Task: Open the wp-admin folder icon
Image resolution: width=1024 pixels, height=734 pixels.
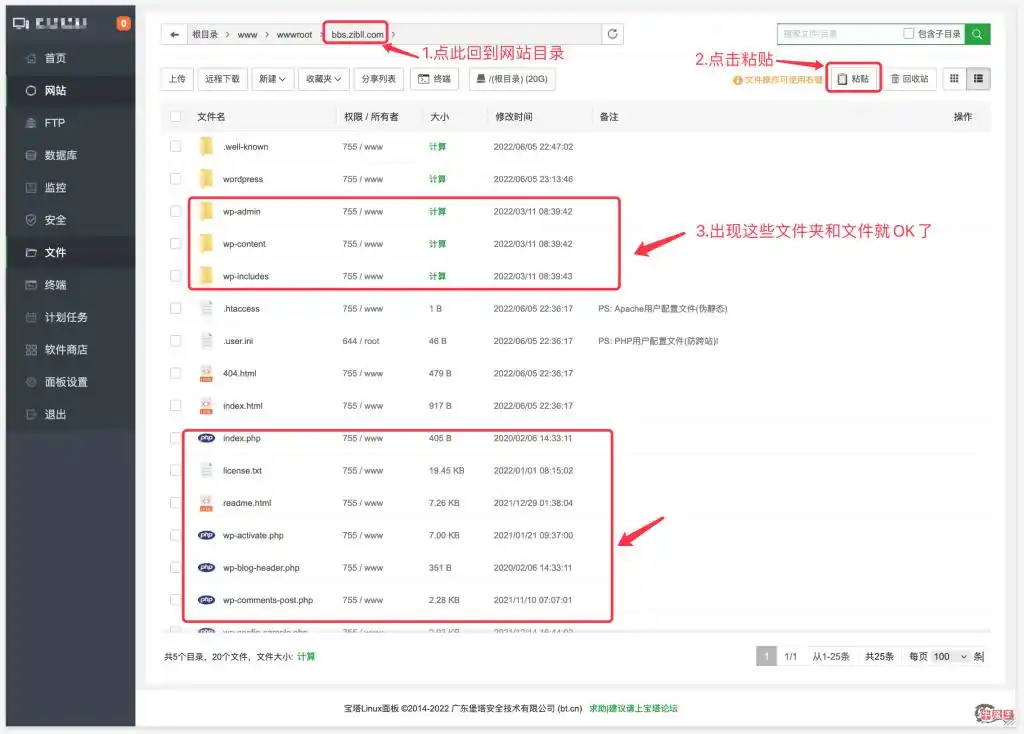Action: coord(206,211)
